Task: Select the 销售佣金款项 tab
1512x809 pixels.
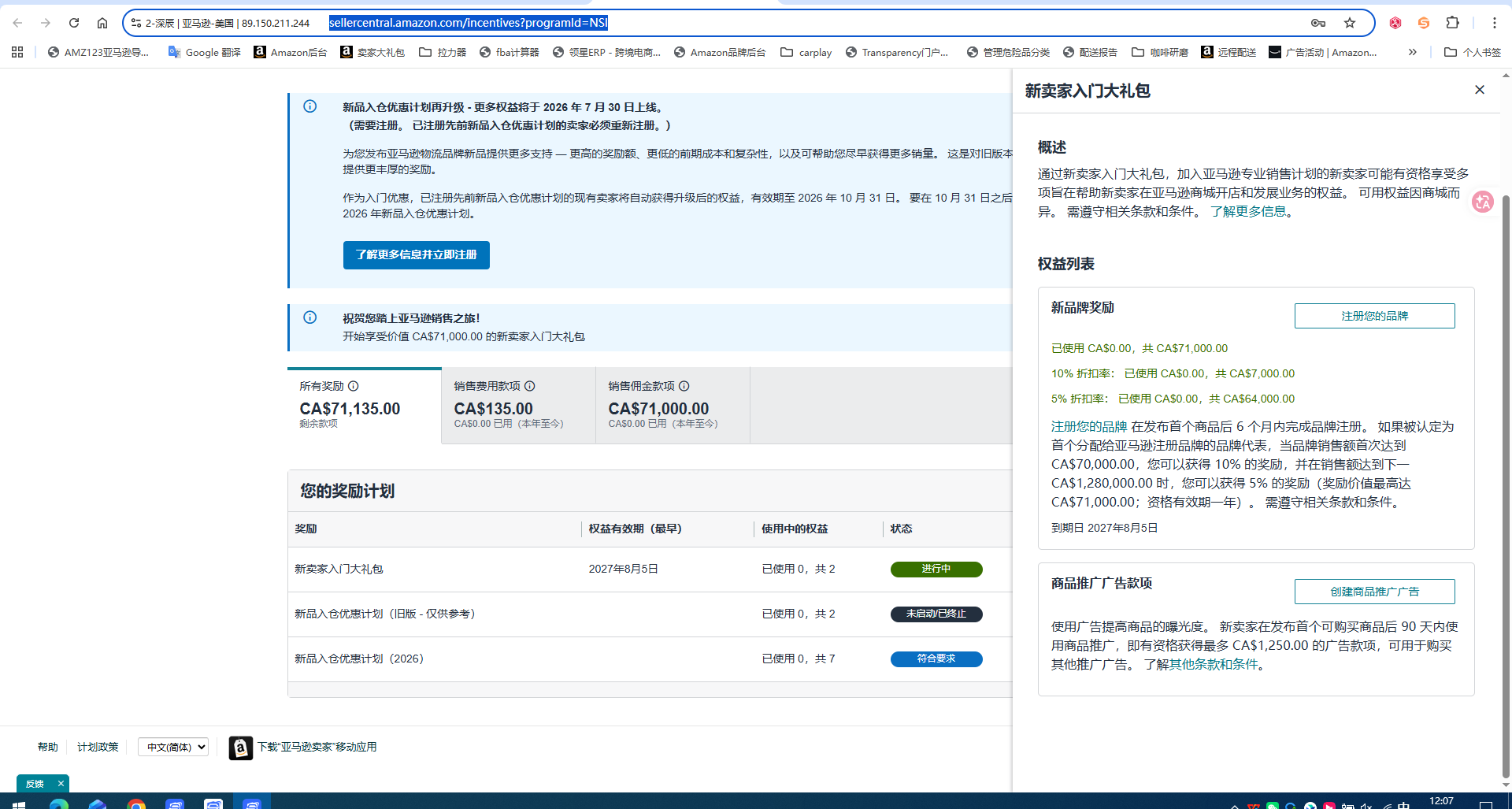Action: (x=673, y=406)
